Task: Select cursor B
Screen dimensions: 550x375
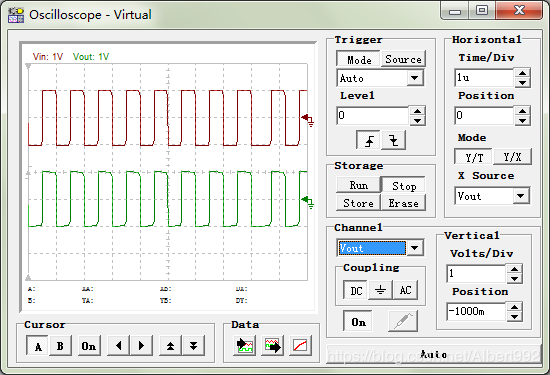Action: pyautogui.click(x=60, y=346)
